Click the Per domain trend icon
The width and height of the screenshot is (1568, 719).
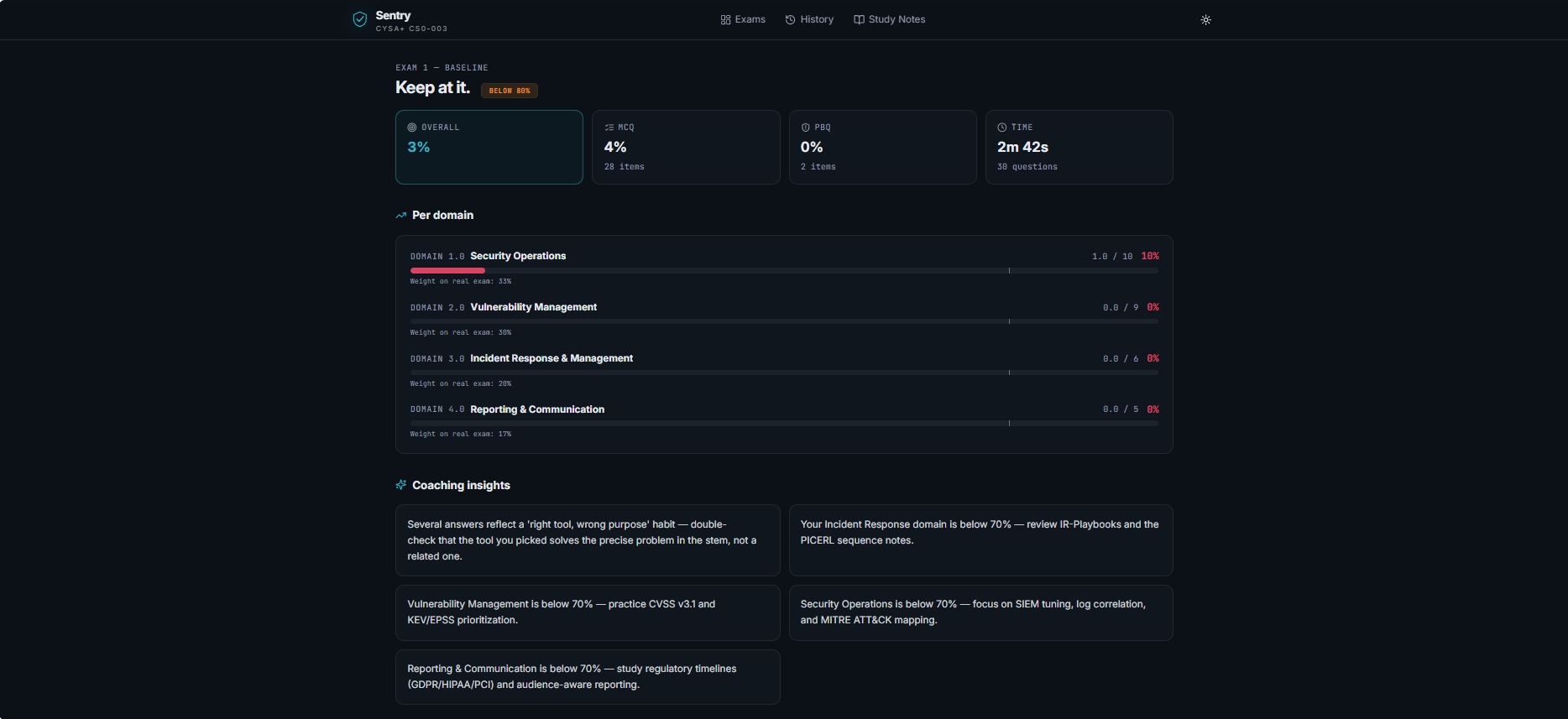tap(401, 216)
